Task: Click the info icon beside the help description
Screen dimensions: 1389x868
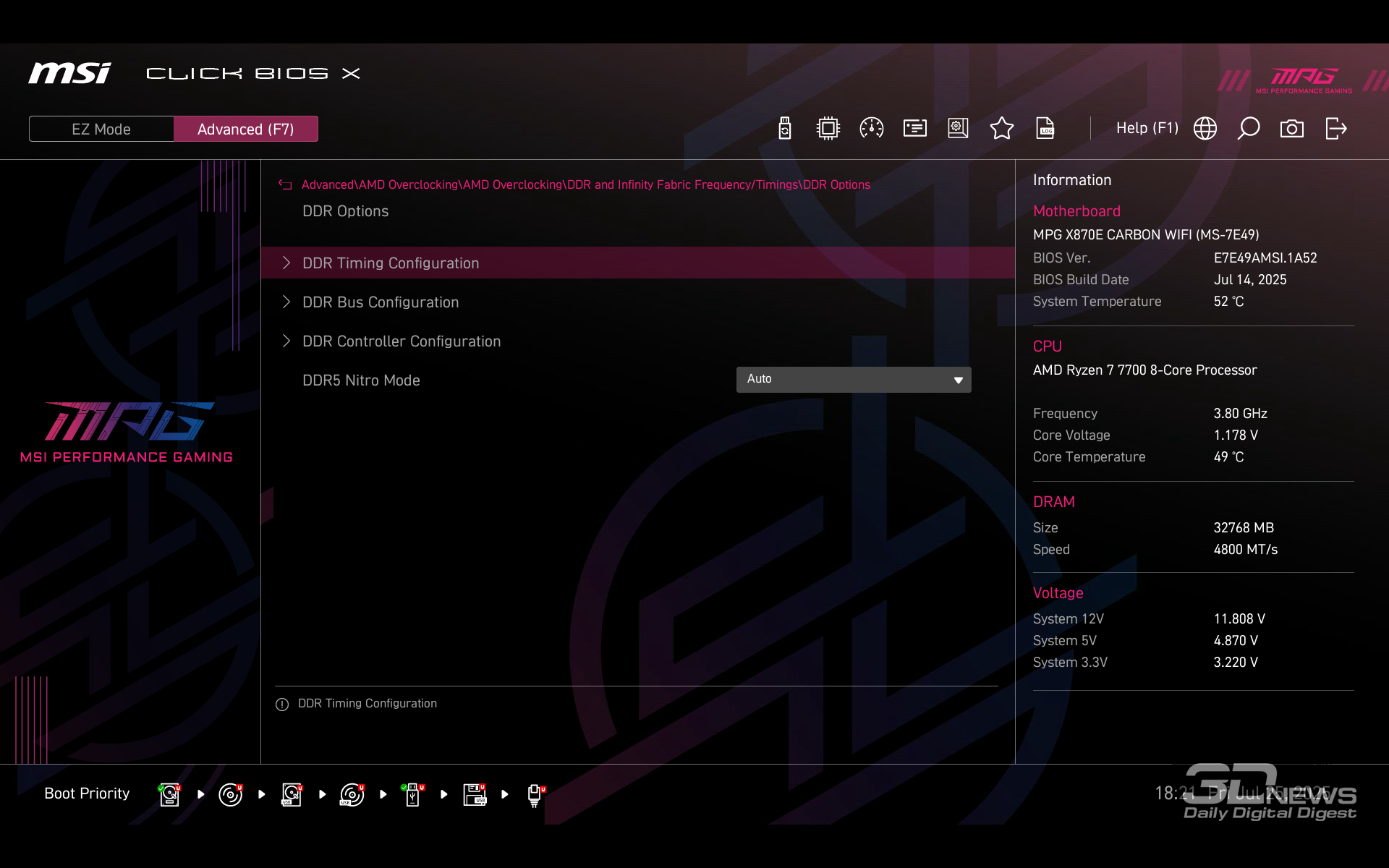Action: click(282, 705)
